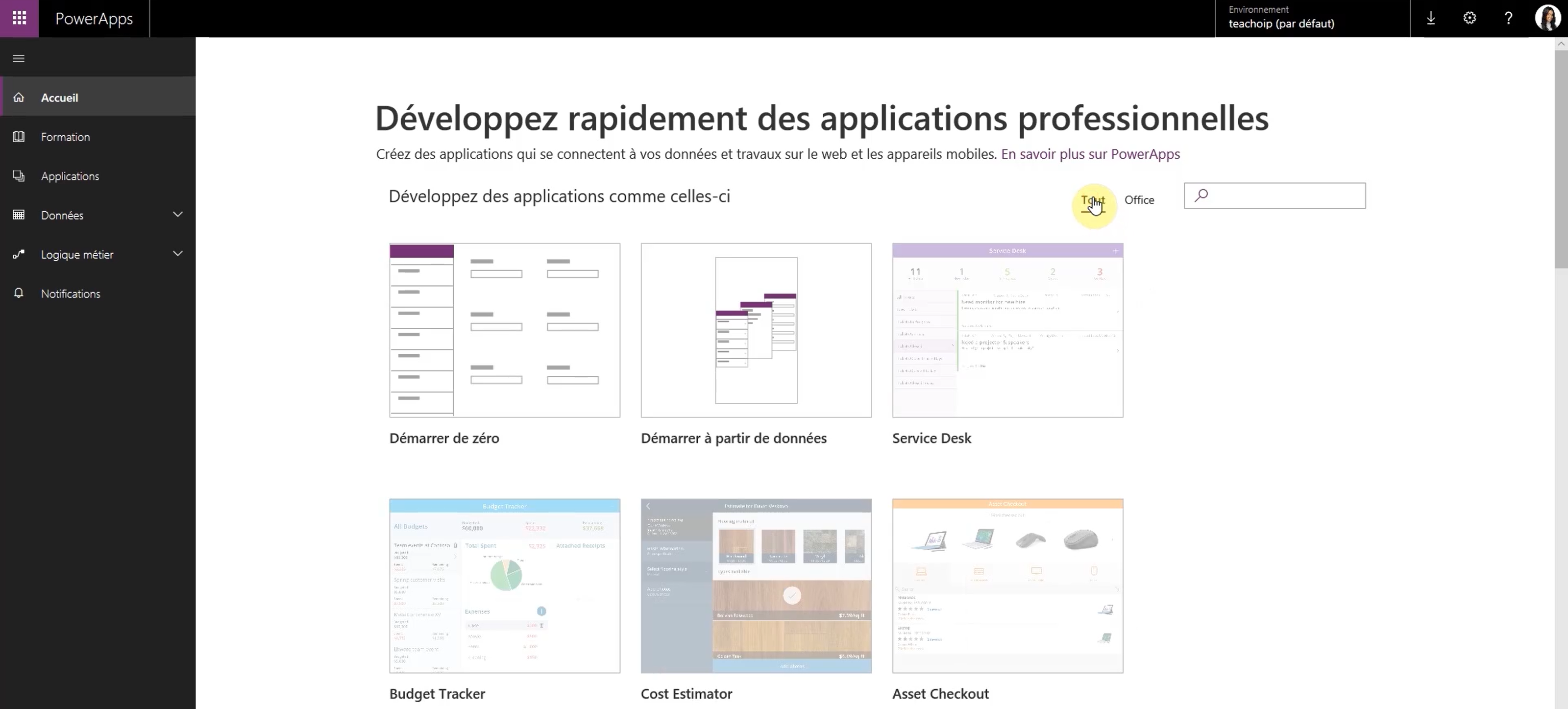Open Logique métier menu item
Image resolution: width=1568 pixels, height=709 pixels.
[98, 254]
